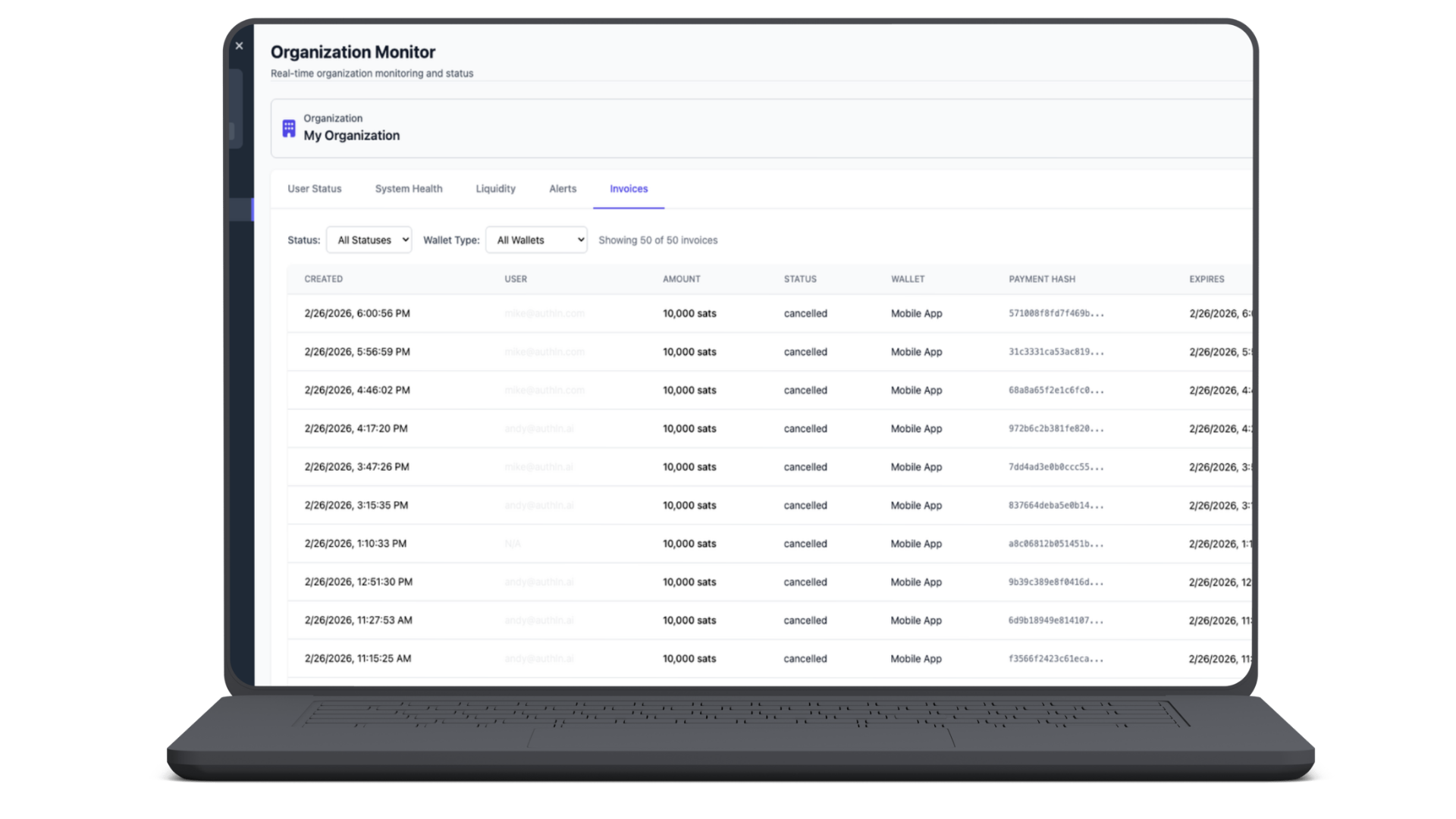The height and width of the screenshot is (819, 1456).
Task: Click the highlighted item in the dark sidebar
Action: 241,209
